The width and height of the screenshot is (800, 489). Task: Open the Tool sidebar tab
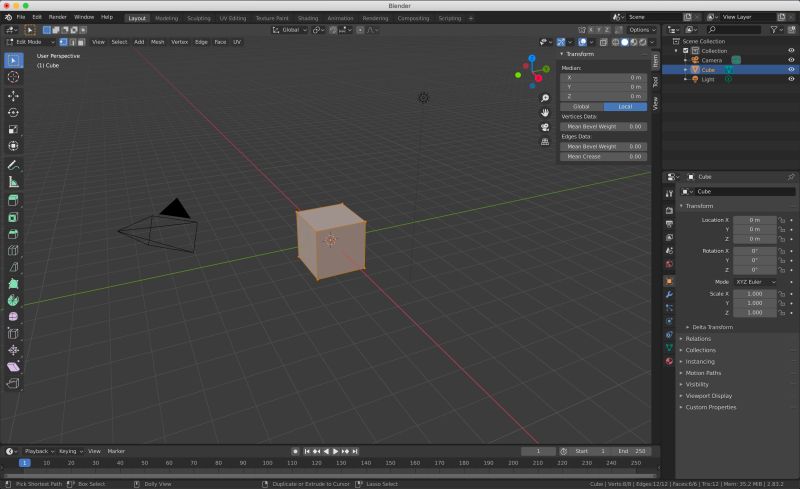(x=655, y=82)
